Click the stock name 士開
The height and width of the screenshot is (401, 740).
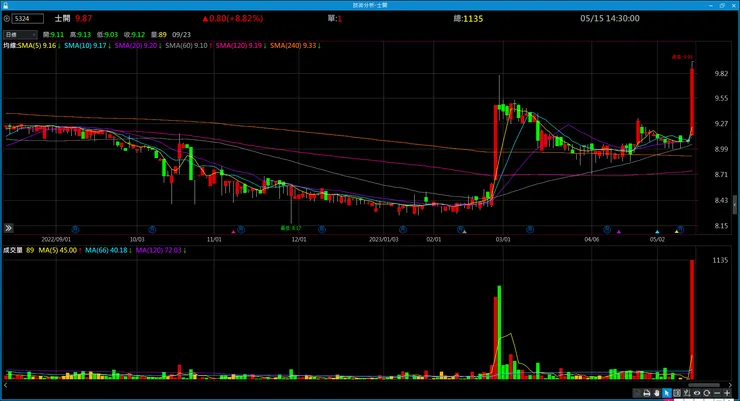(62, 18)
